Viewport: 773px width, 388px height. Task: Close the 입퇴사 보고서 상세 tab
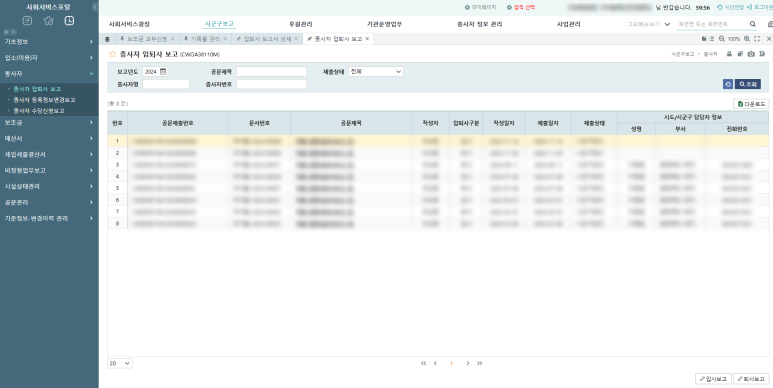pos(296,38)
